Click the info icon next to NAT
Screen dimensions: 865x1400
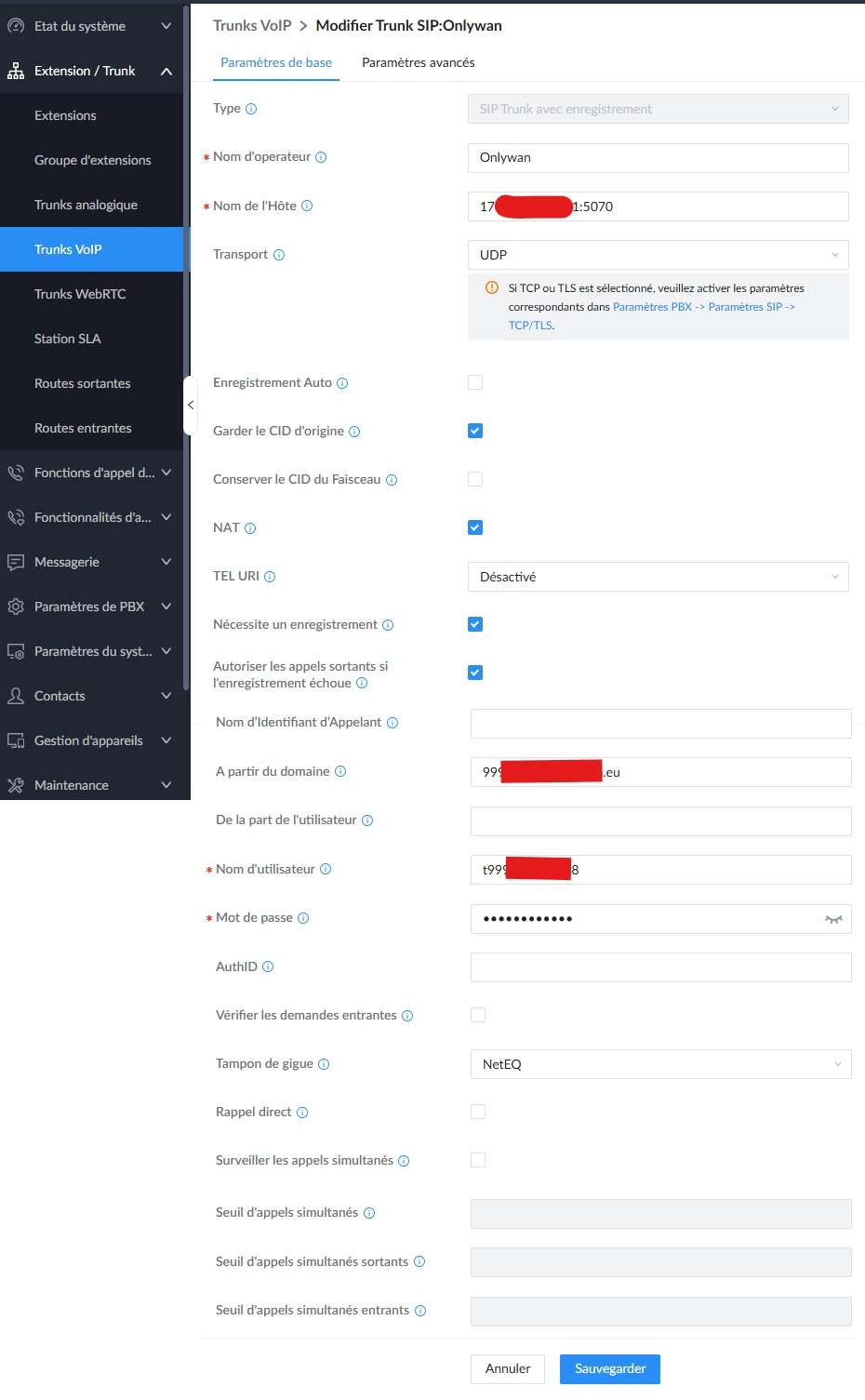[250, 528]
